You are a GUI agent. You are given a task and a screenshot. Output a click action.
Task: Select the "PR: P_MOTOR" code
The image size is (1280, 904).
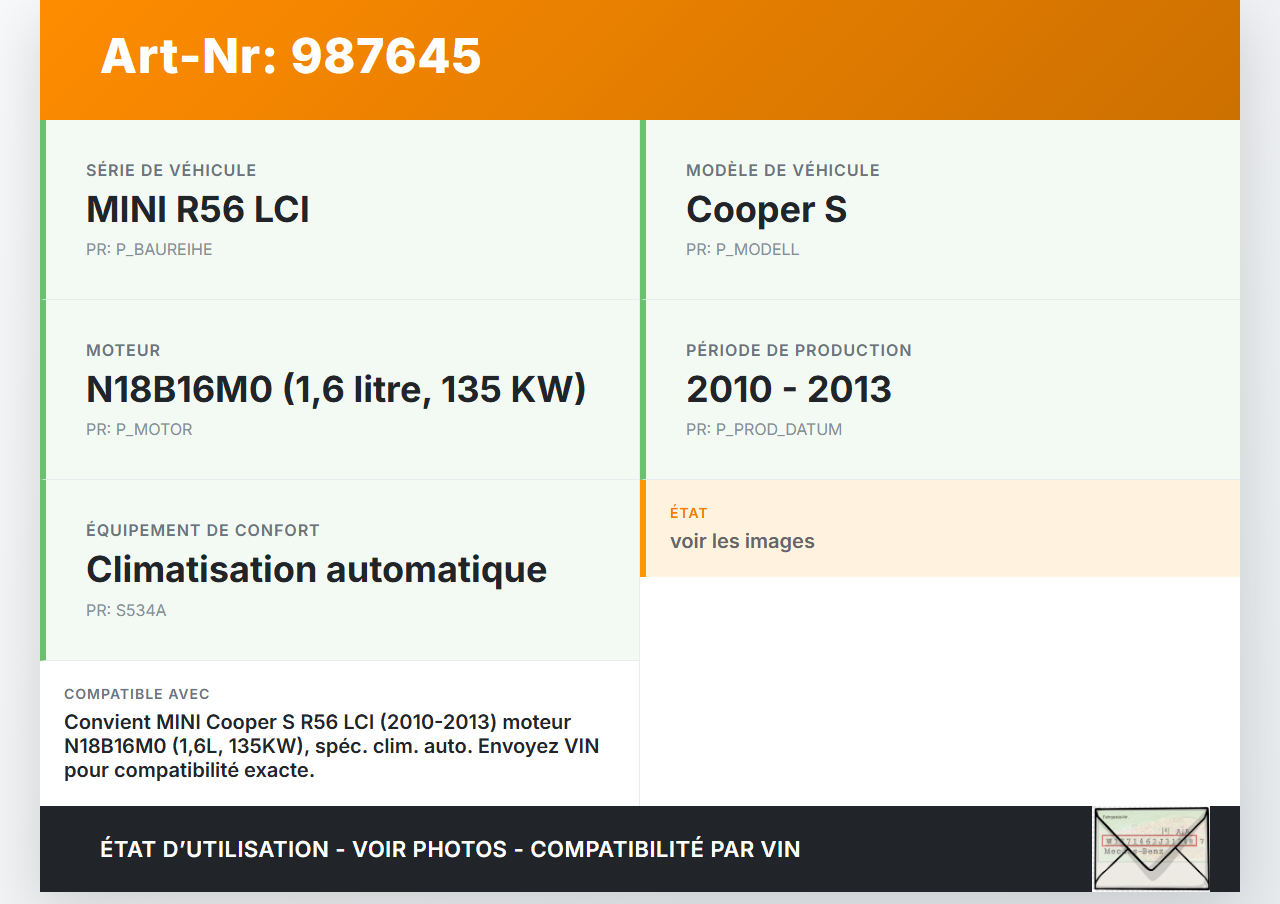139,429
